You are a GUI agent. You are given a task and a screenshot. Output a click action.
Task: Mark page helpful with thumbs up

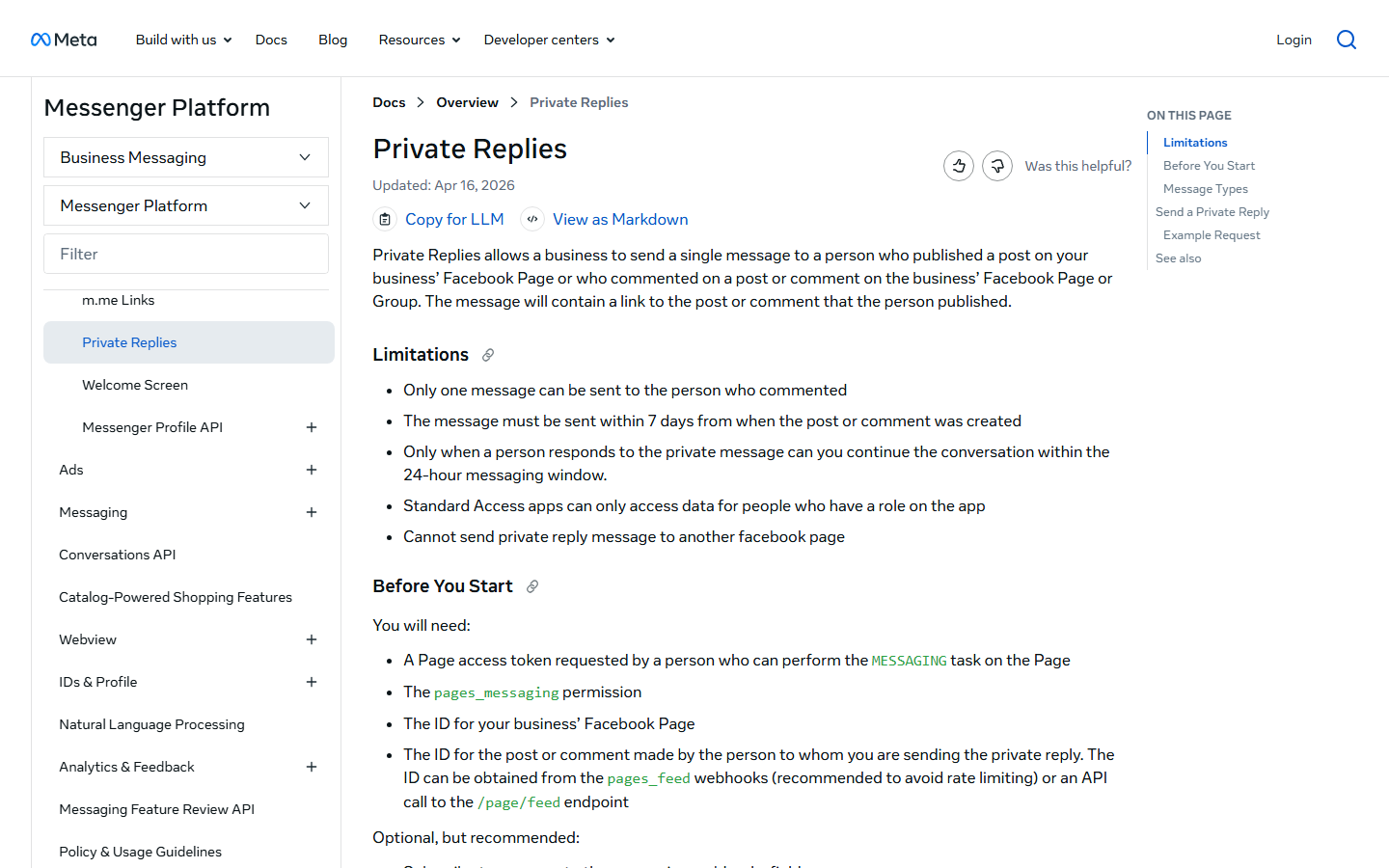click(x=959, y=166)
